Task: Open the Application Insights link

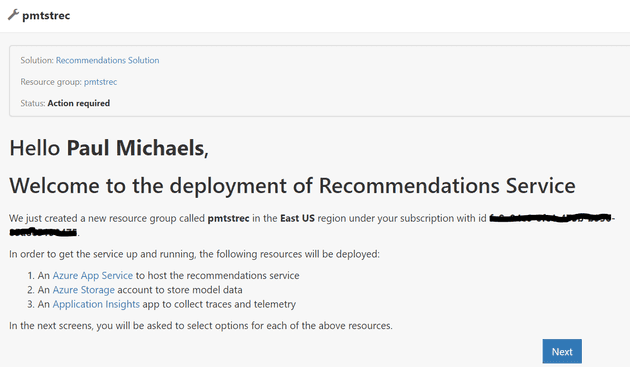Action: pos(96,304)
